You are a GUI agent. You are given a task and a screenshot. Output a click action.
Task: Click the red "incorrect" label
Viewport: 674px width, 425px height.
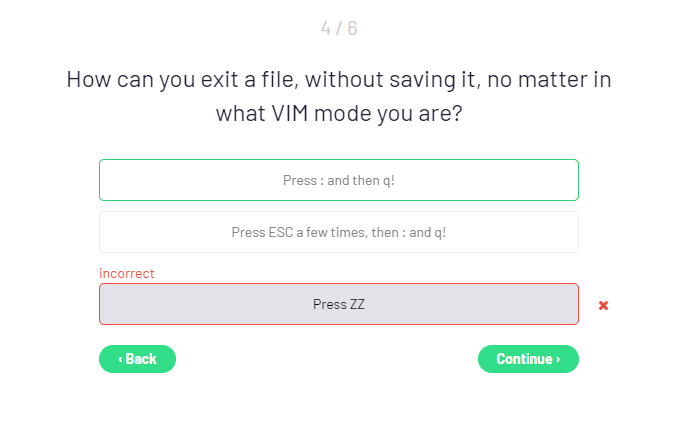tap(127, 273)
